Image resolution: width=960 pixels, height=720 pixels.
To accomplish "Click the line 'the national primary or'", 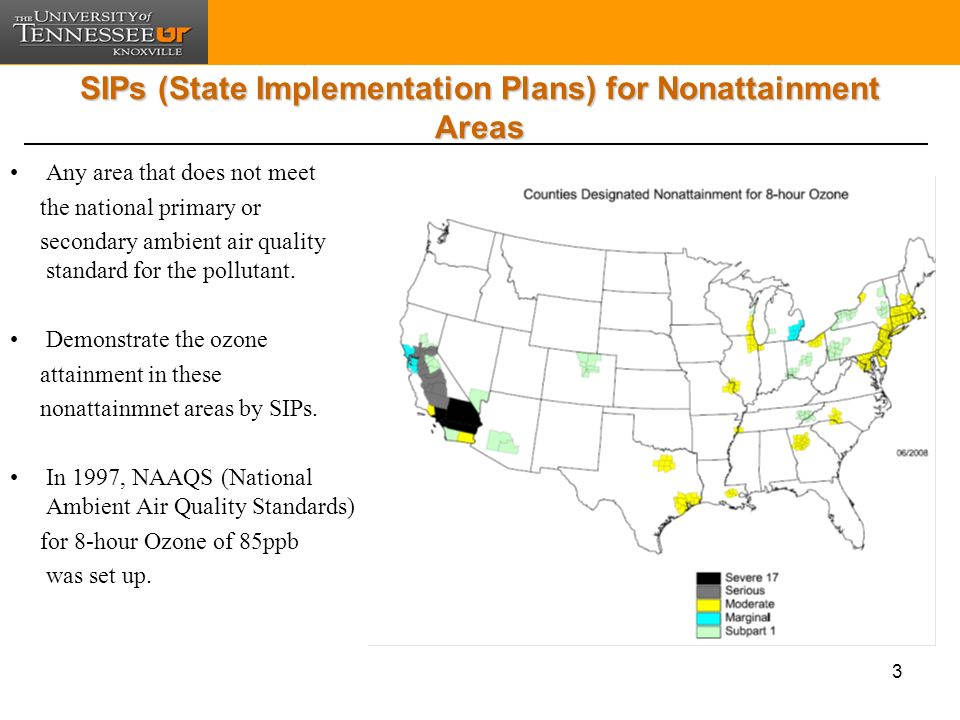I will tap(150, 208).
